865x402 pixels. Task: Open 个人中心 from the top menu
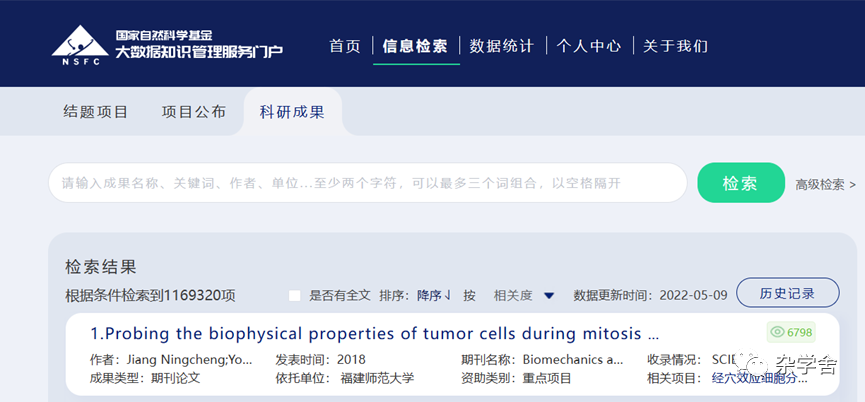tap(589, 46)
